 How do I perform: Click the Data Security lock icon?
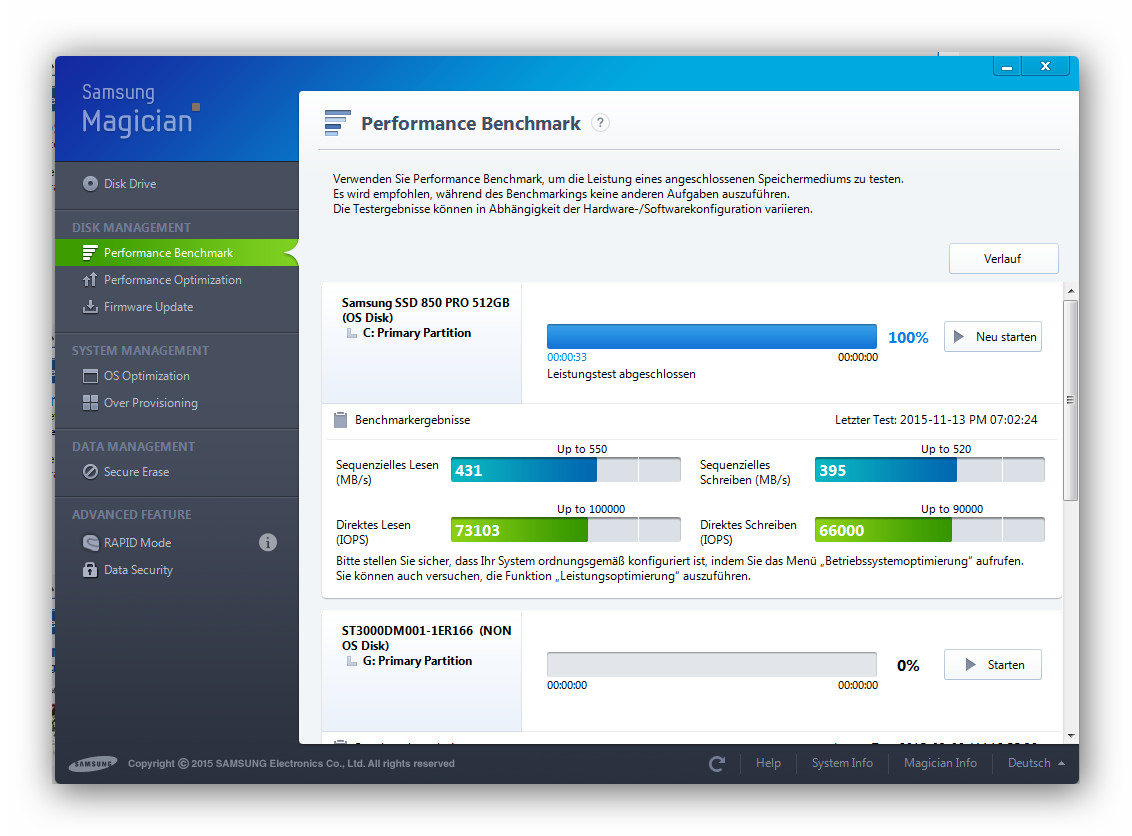point(90,570)
